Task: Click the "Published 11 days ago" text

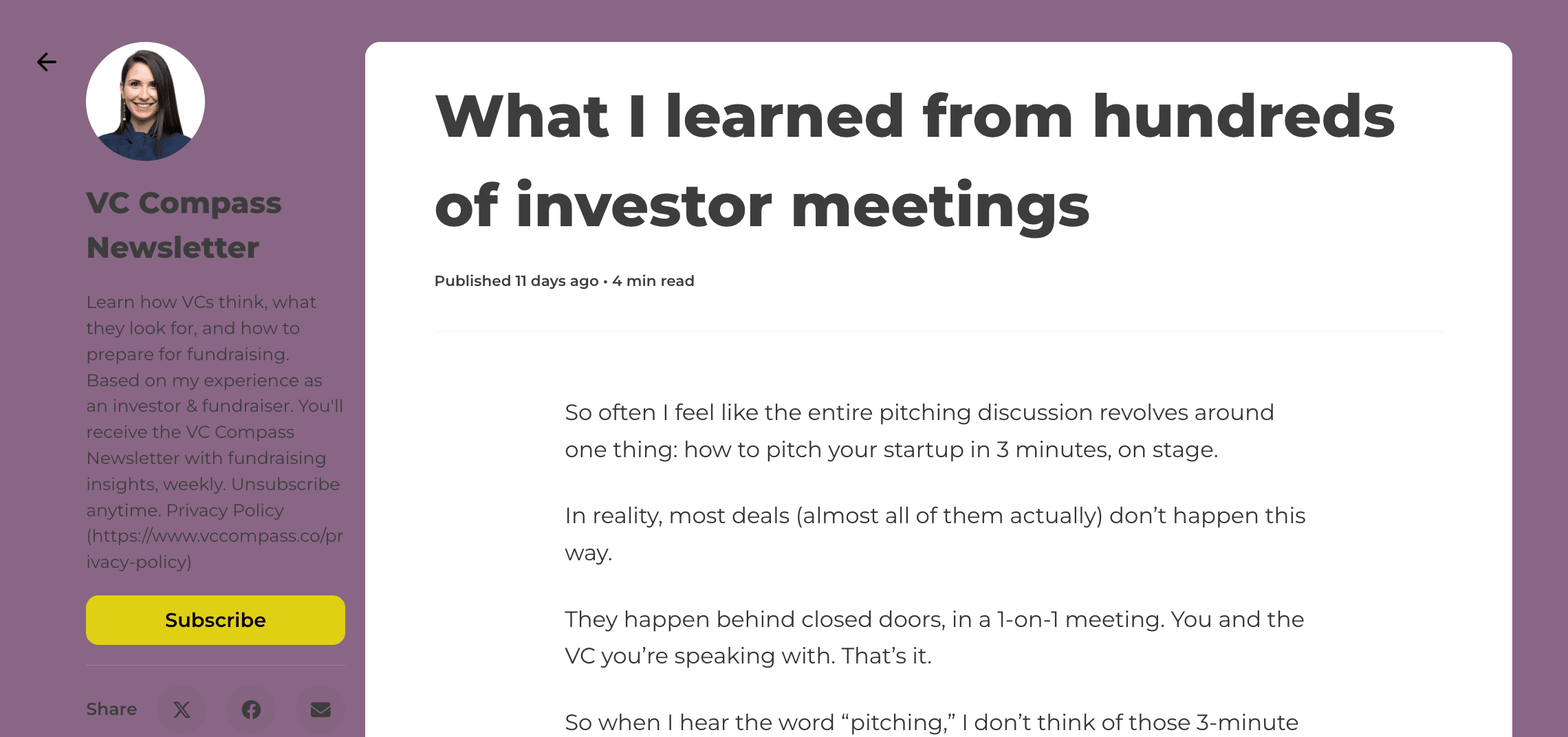Action: click(x=516, y=280)
